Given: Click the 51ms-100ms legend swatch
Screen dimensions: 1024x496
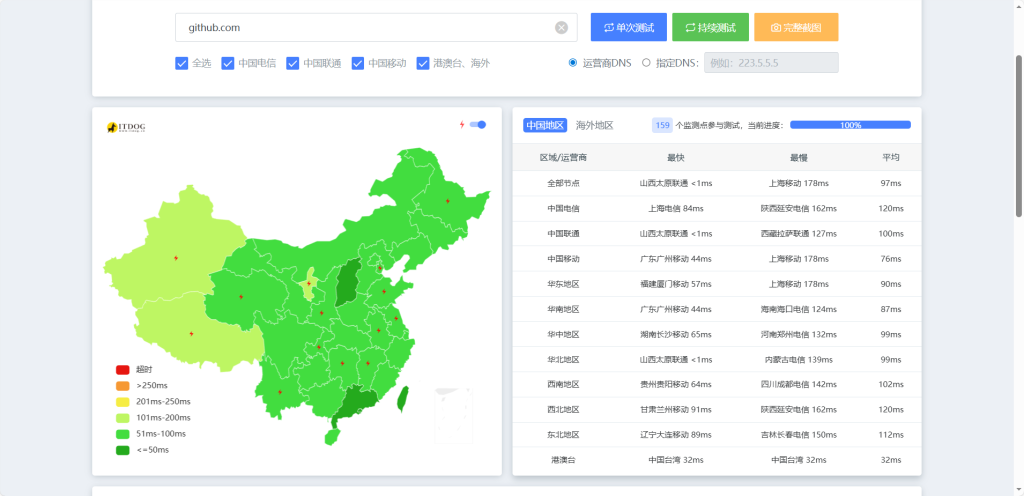Looking at the screenshot, I should (122, 434).
